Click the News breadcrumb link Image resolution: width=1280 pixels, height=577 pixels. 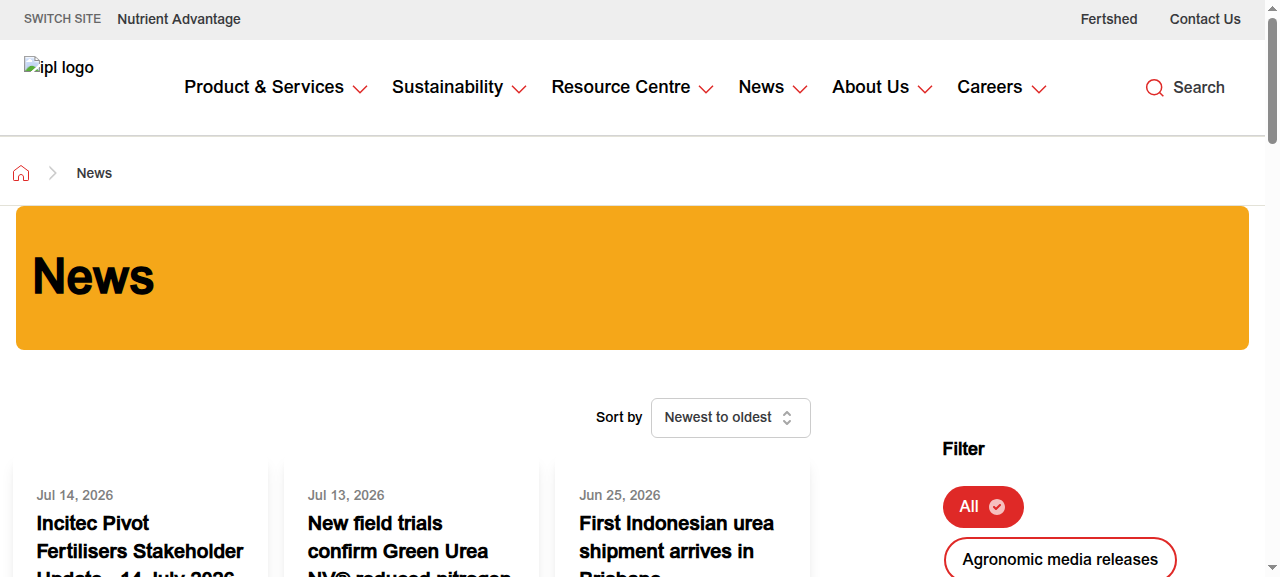click(x=94, y=173)
